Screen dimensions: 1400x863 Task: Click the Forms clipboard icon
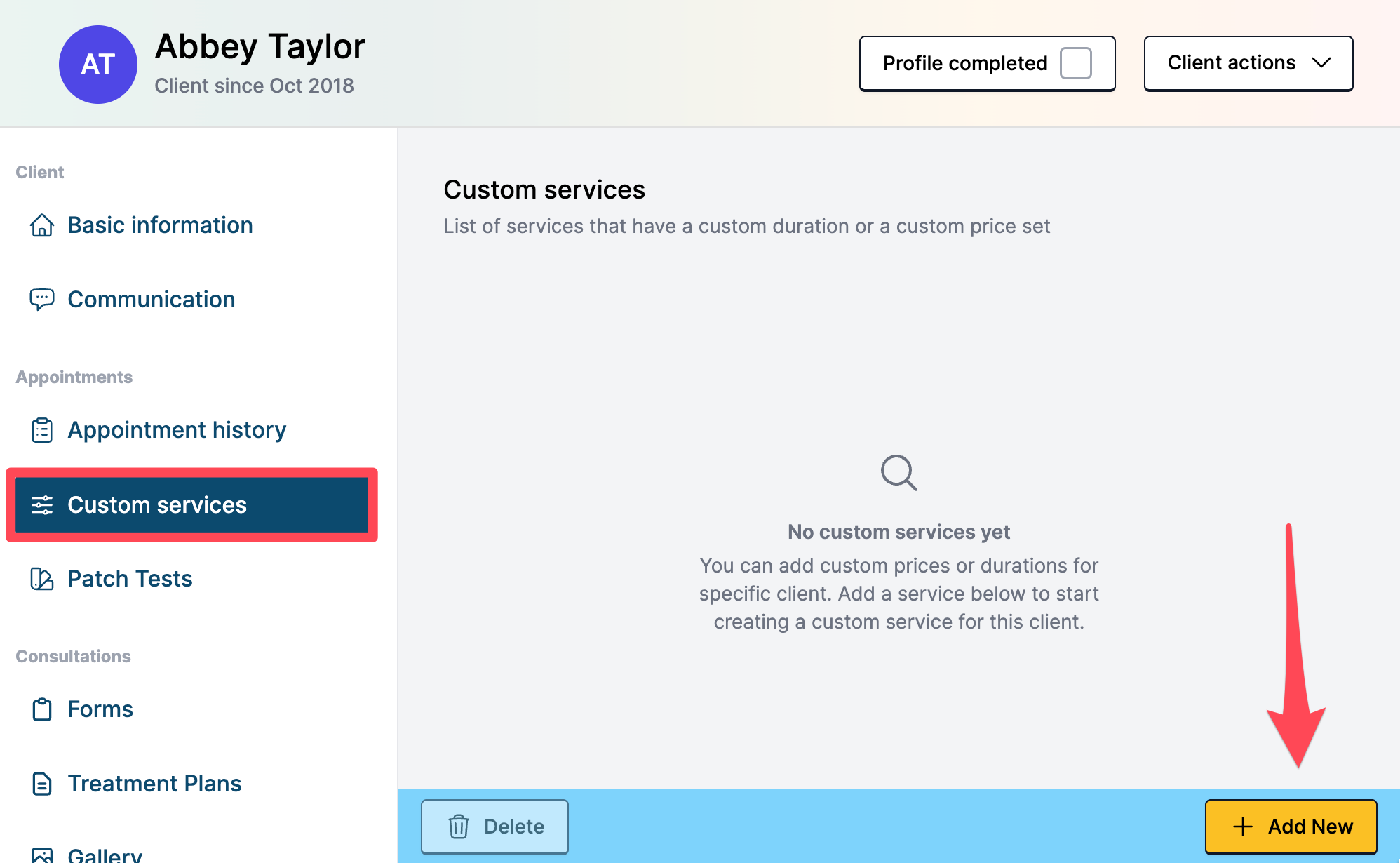tap(42, 709)
